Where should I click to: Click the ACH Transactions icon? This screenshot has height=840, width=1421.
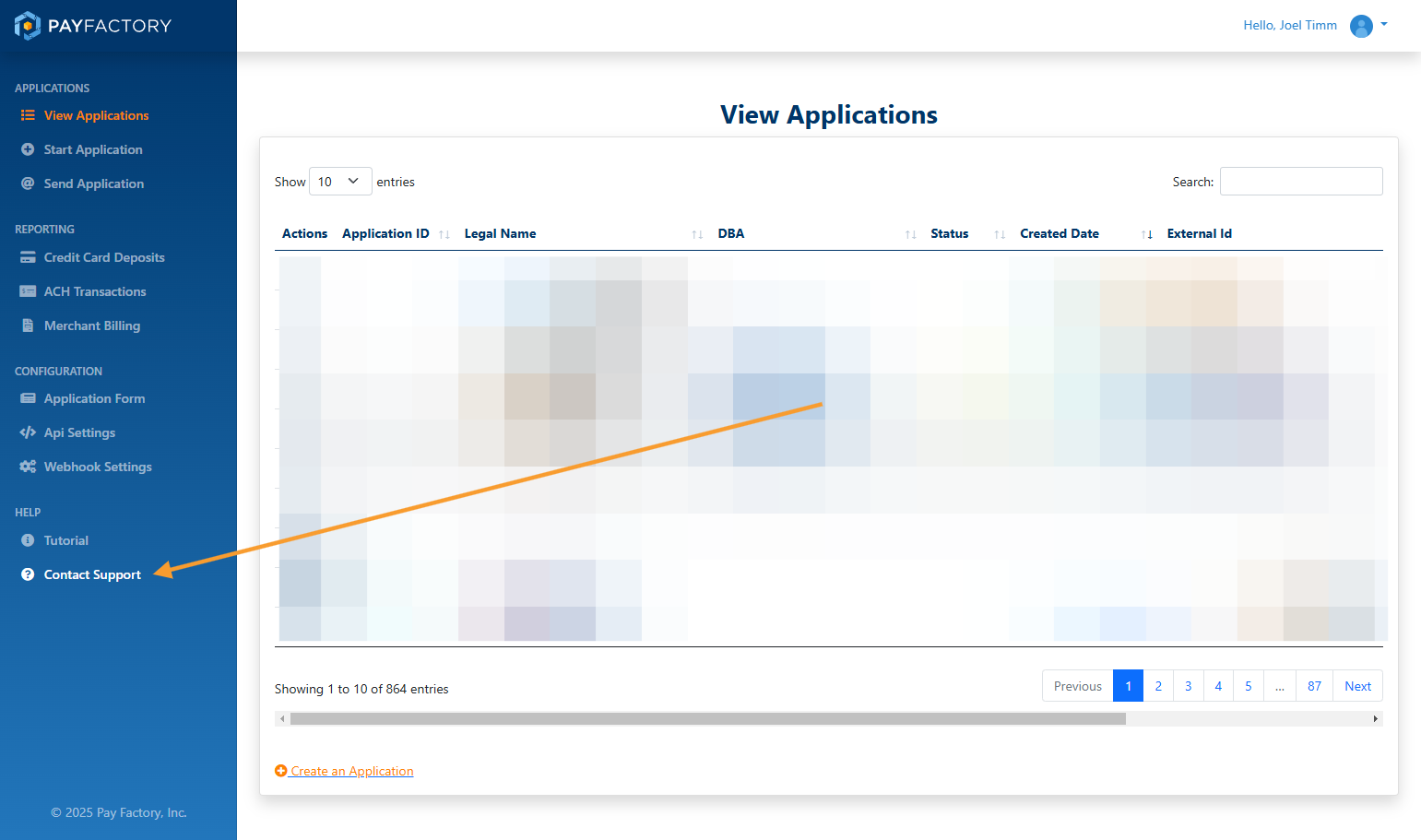tap(28, 291)
